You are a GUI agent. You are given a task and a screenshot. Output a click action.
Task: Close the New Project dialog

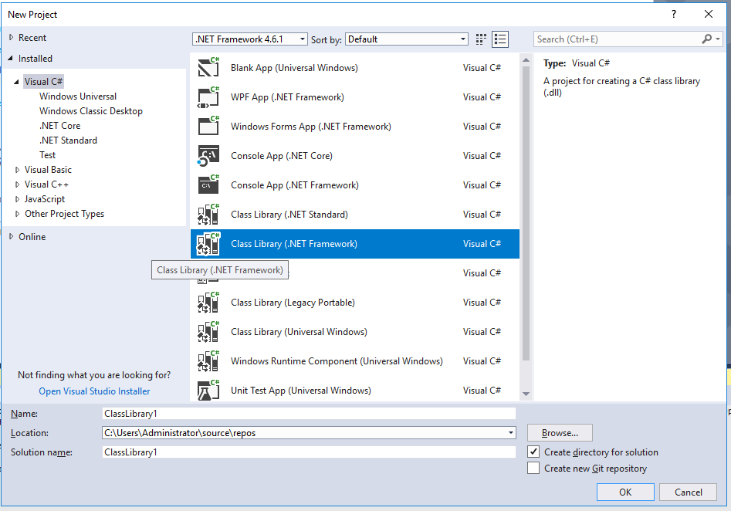[709, 14]
